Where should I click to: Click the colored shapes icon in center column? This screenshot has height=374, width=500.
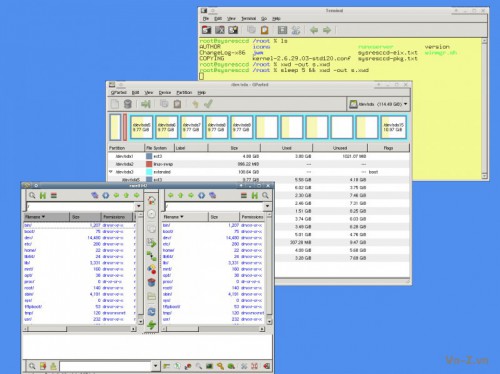(151, 269)
